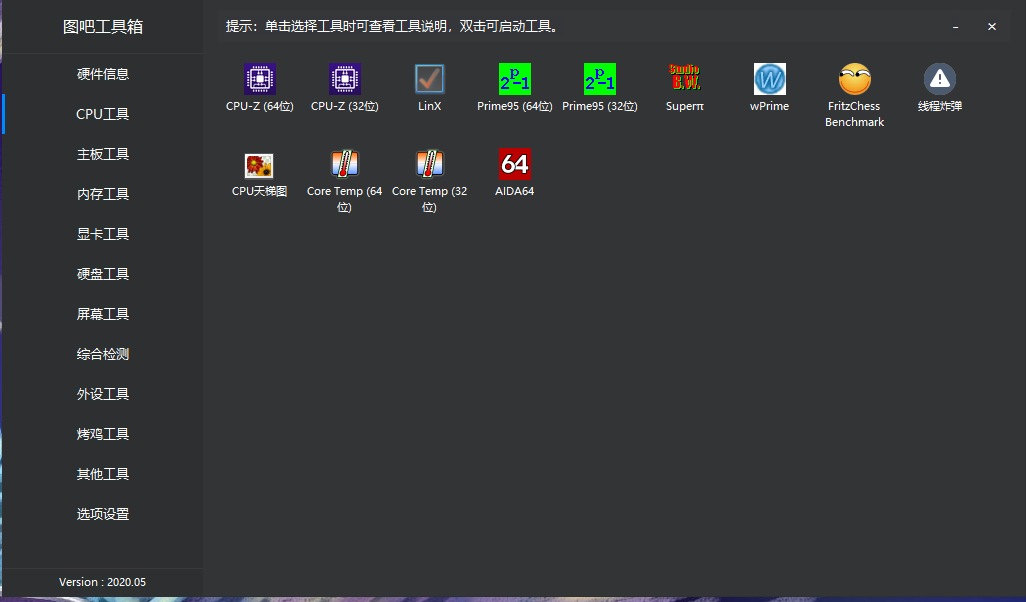Select the wPrime icon
Image resolution: width=1026 pixels, height=602 pixels.
[770, 79]
